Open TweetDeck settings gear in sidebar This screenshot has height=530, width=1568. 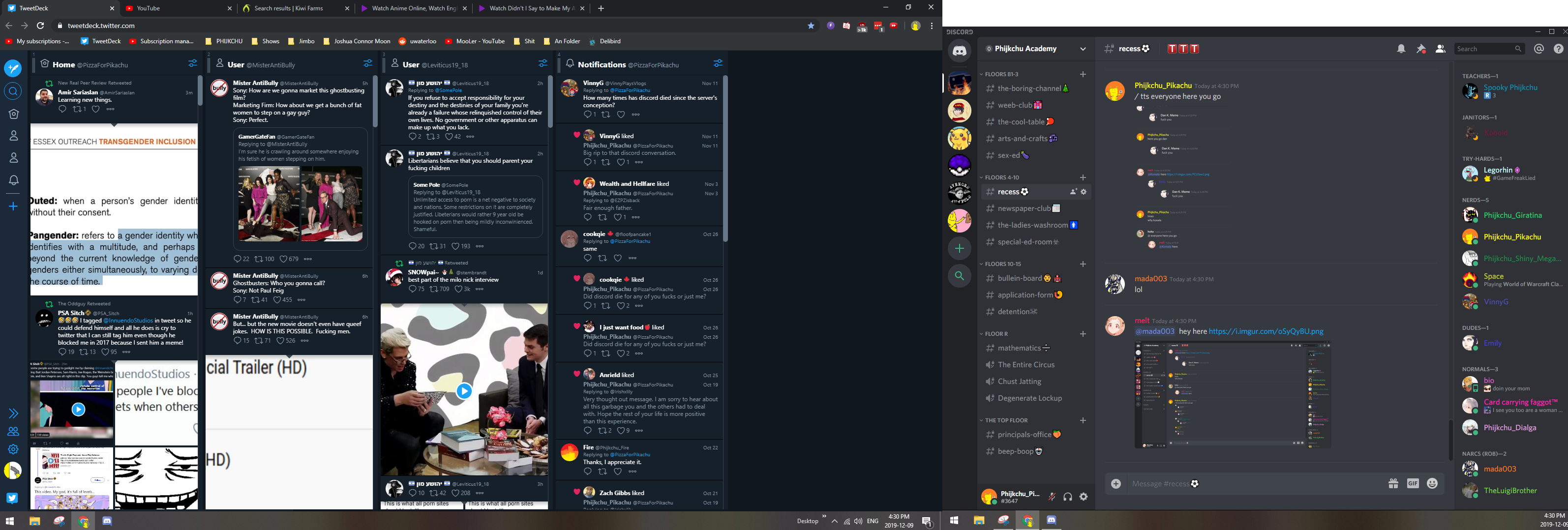point(13,449)
